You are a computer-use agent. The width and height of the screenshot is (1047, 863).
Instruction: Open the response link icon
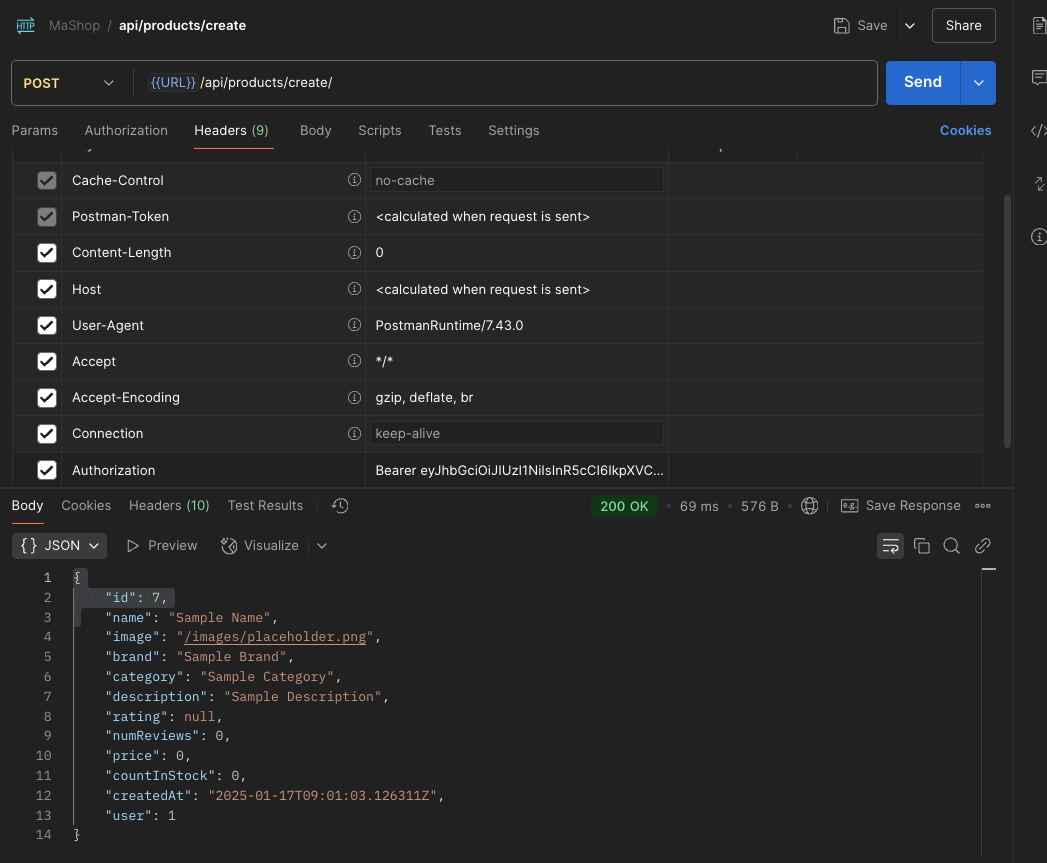coord(982,546)
